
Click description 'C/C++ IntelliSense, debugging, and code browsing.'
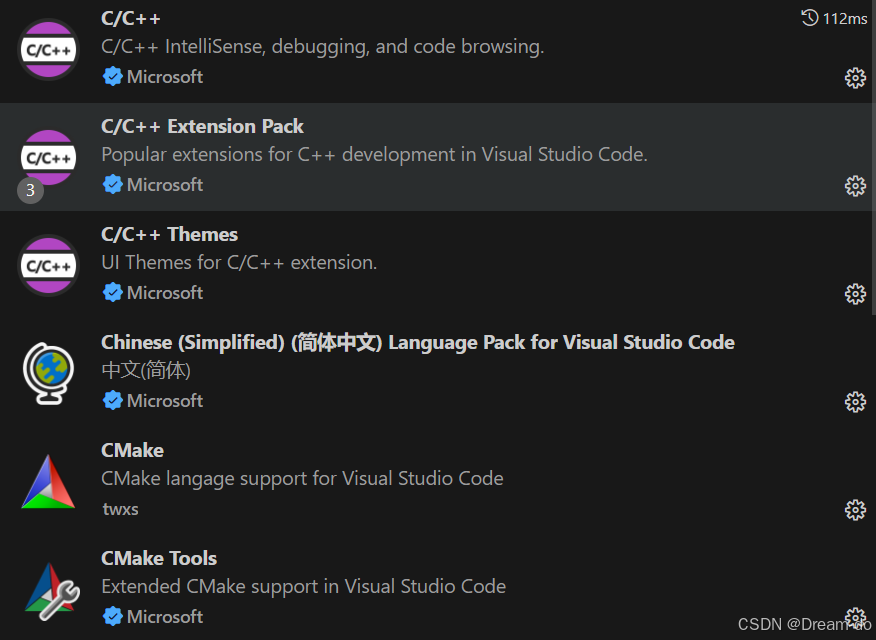[322, 47]
